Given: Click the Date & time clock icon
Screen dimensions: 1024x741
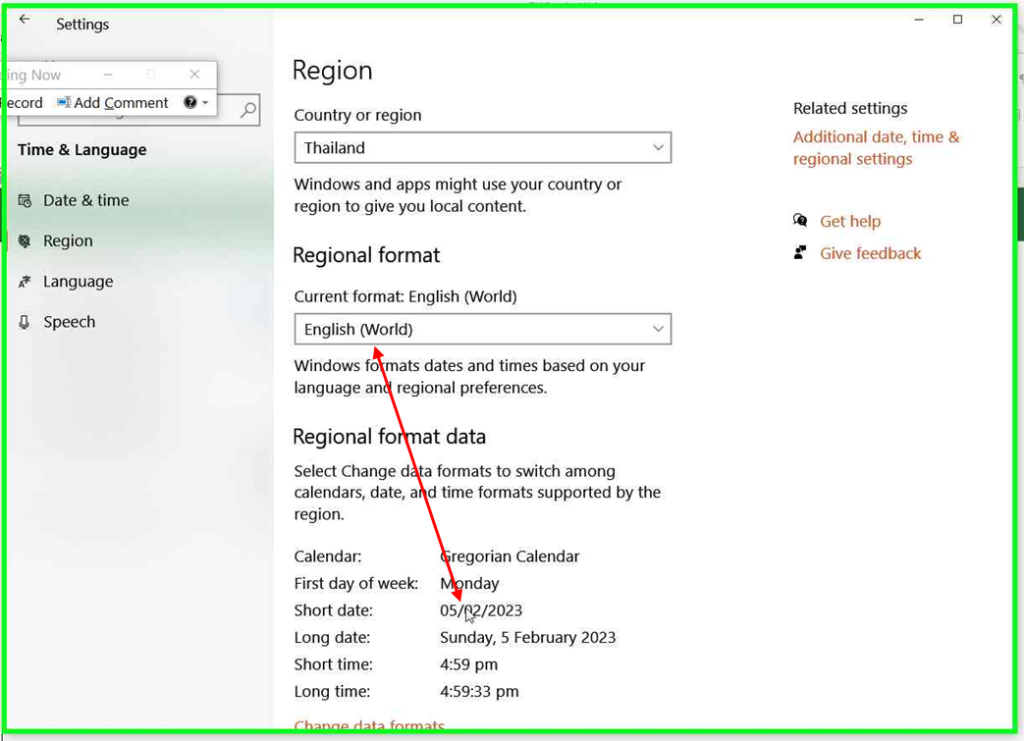Looking at the screenshot, I should pyautogui.click(x=25, y=201).
